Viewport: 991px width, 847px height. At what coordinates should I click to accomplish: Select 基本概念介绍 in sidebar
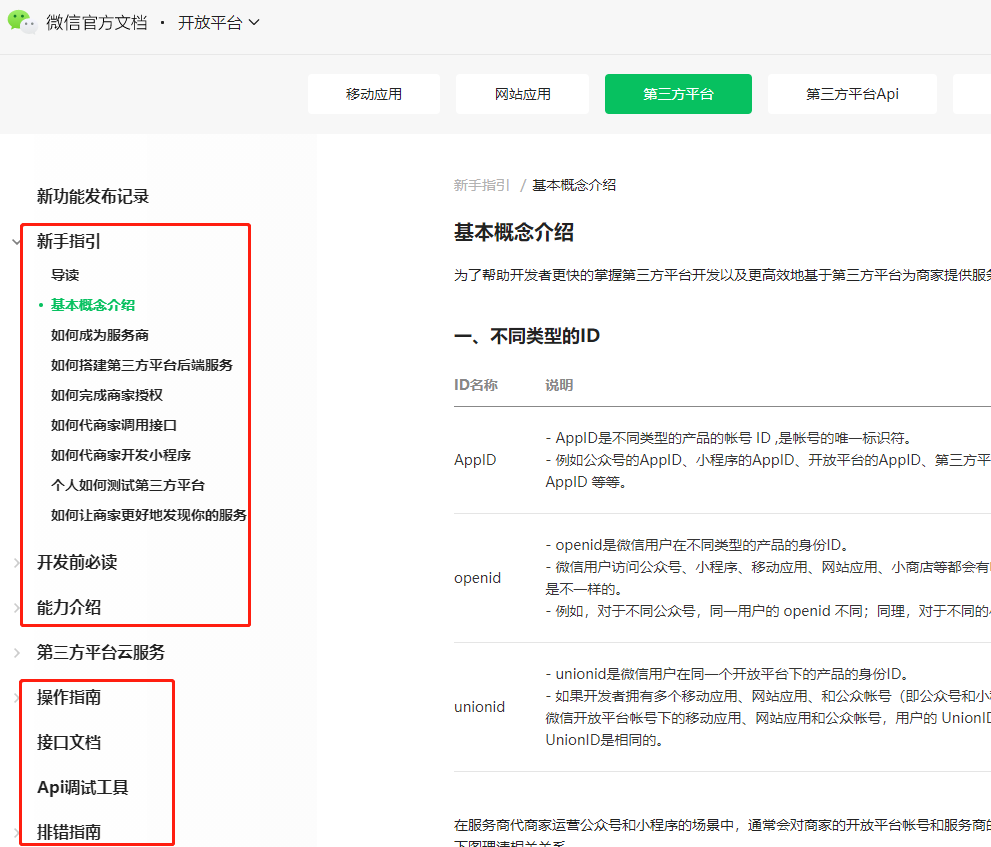[x=93, y=305]
